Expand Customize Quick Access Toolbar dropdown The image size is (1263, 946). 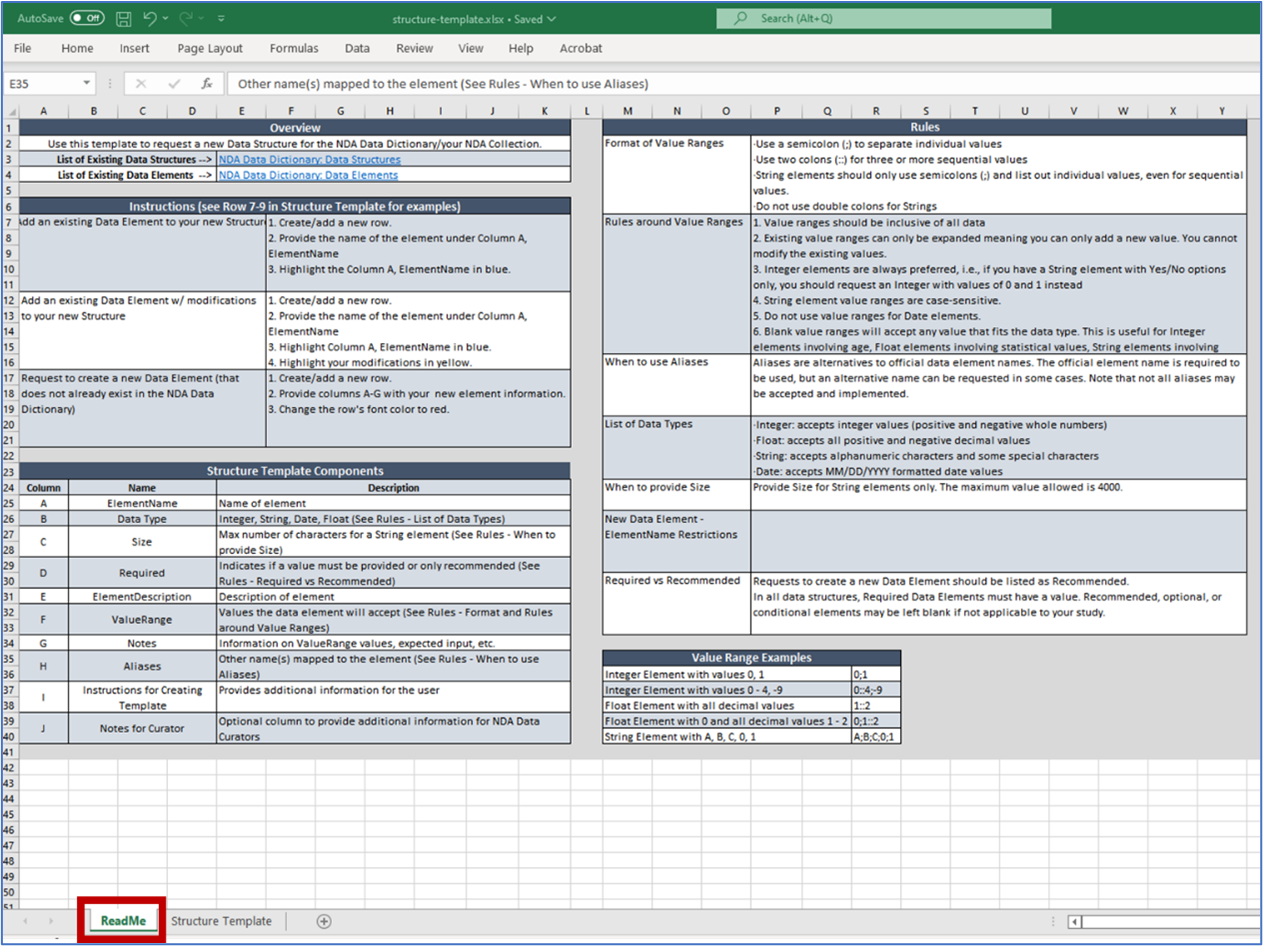pyautogui.click(x=221, y=18)
